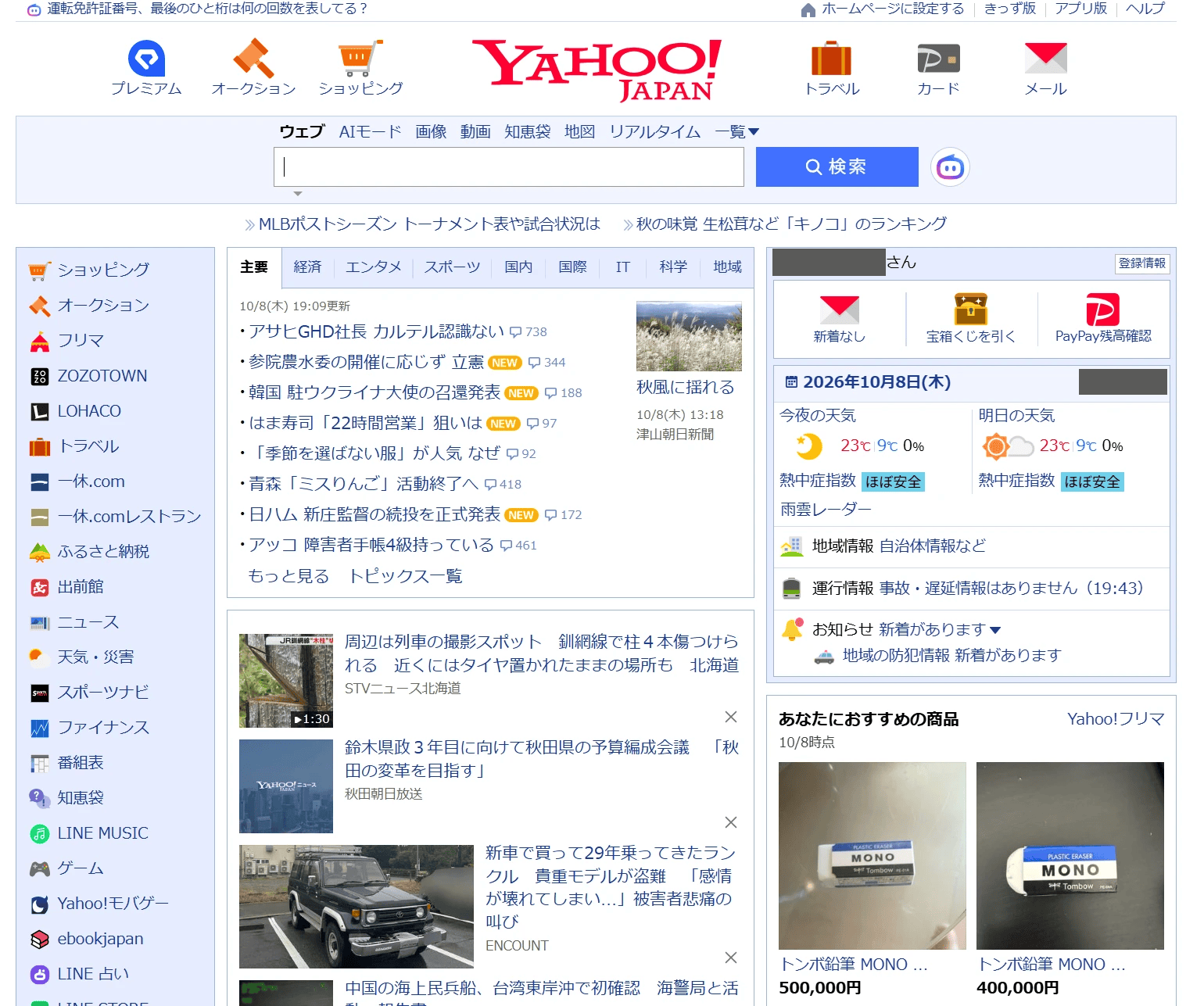Image resolution: width=1204 pixels, height=1006 pixels.
Task: Click the PayPay残高確認 icon
Action: pyautogui.click(x=1102, y=310)
